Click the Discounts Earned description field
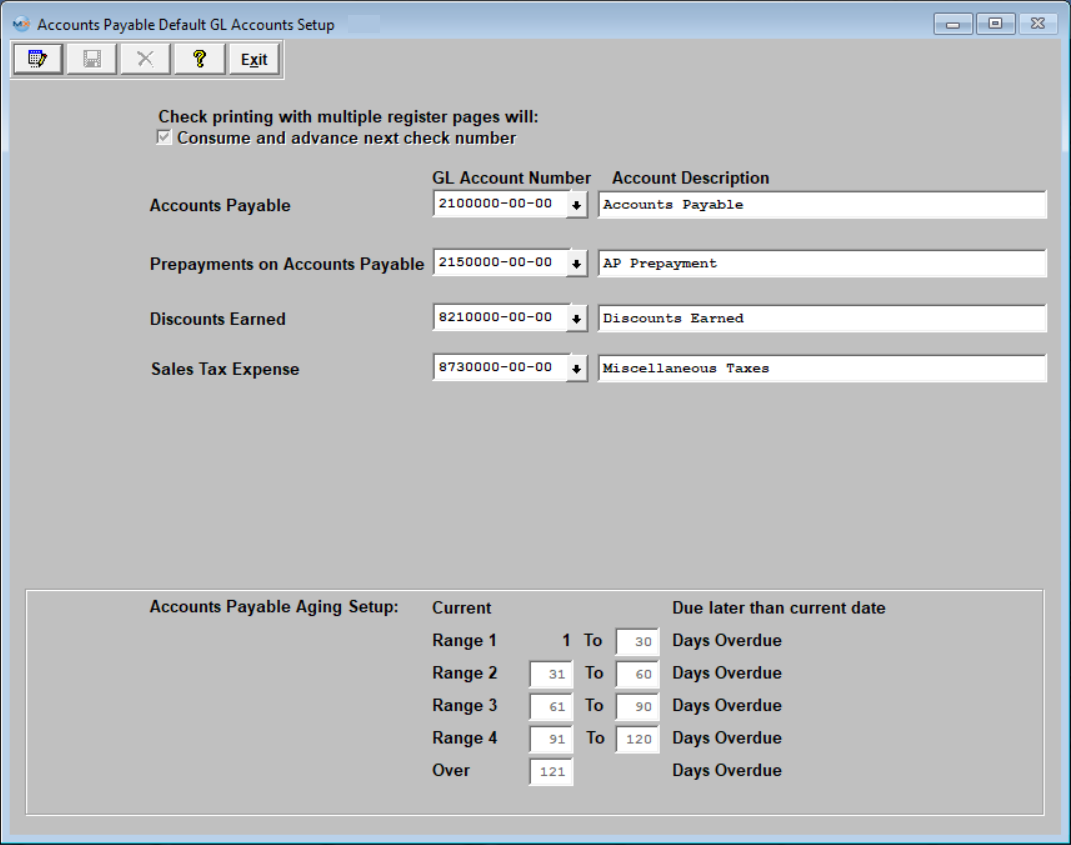This screenshot has height=845, width=1071. coord(822,318)
